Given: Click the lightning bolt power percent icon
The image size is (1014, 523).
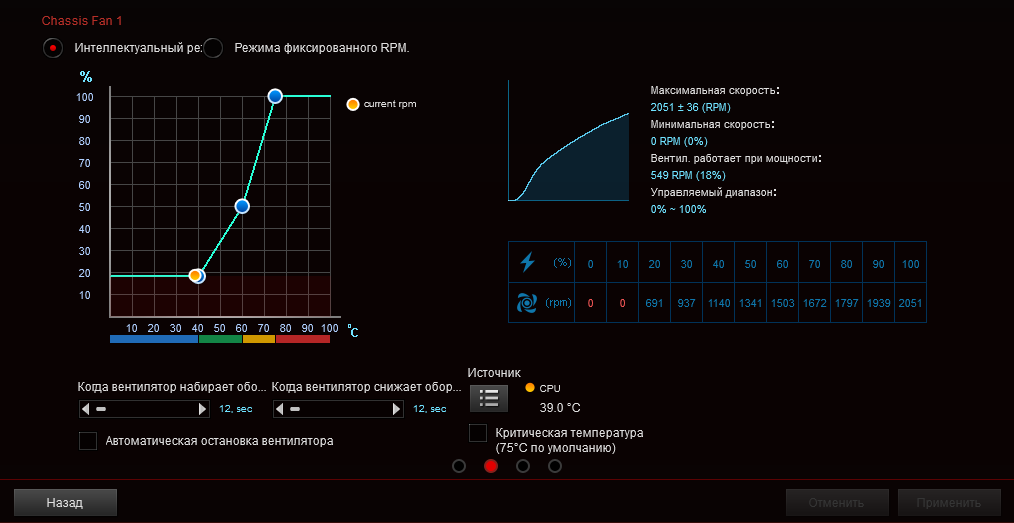Looking at the screenshot, I should [528, 262].
